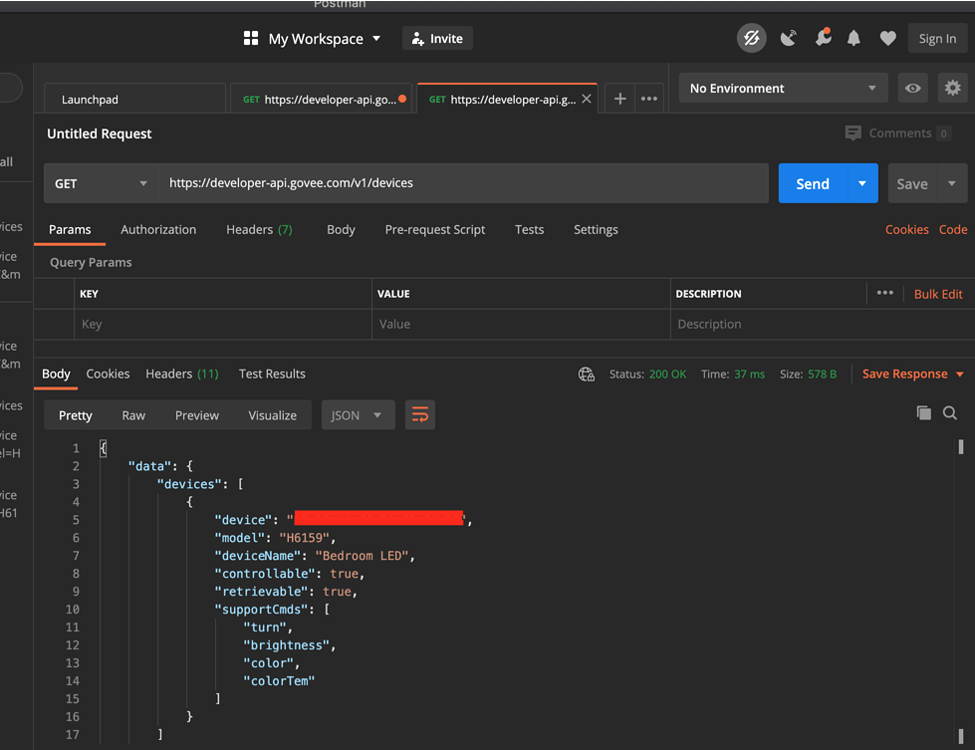Open the GET method dropdown
Image resolution: width=975 pixels, height=750 pixels.
pos(100,183)
